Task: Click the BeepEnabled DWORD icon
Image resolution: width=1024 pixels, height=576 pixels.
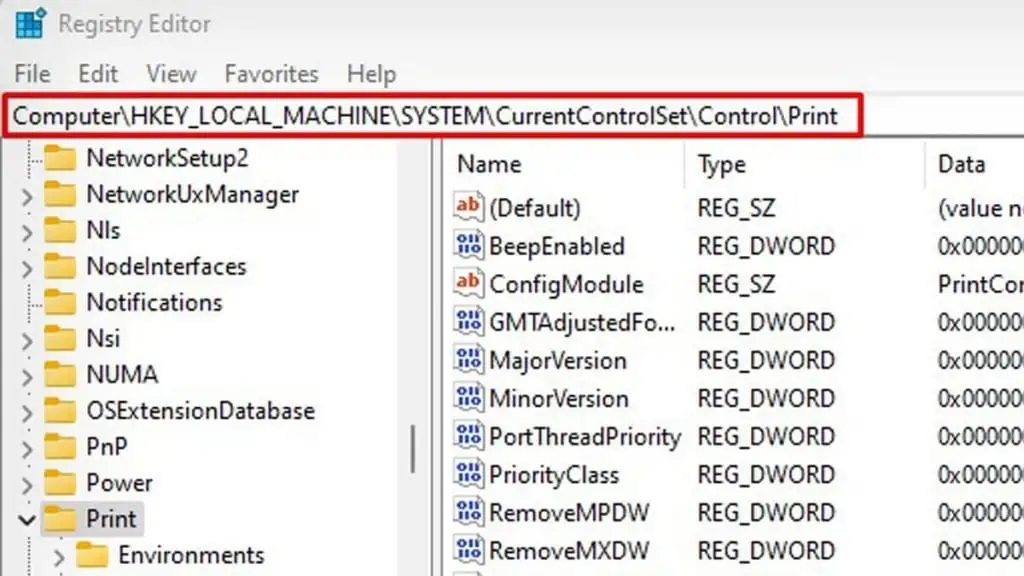Action: (469, 246)
